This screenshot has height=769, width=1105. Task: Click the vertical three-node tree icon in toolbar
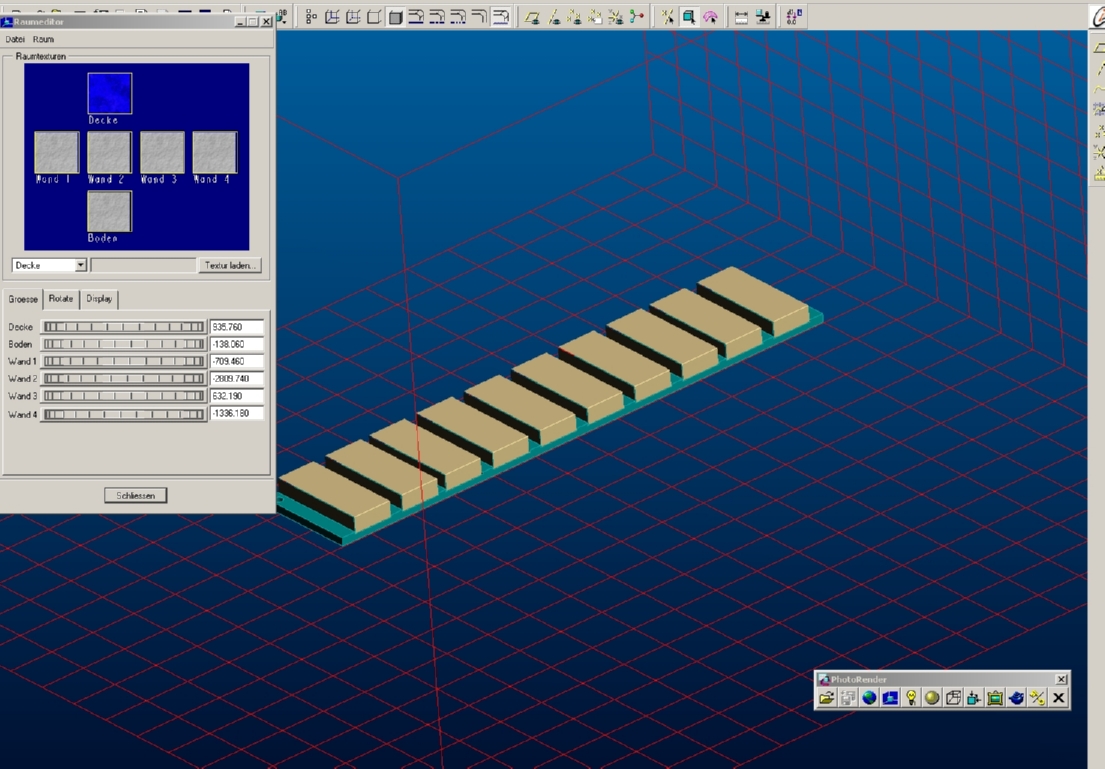(311, 17)
